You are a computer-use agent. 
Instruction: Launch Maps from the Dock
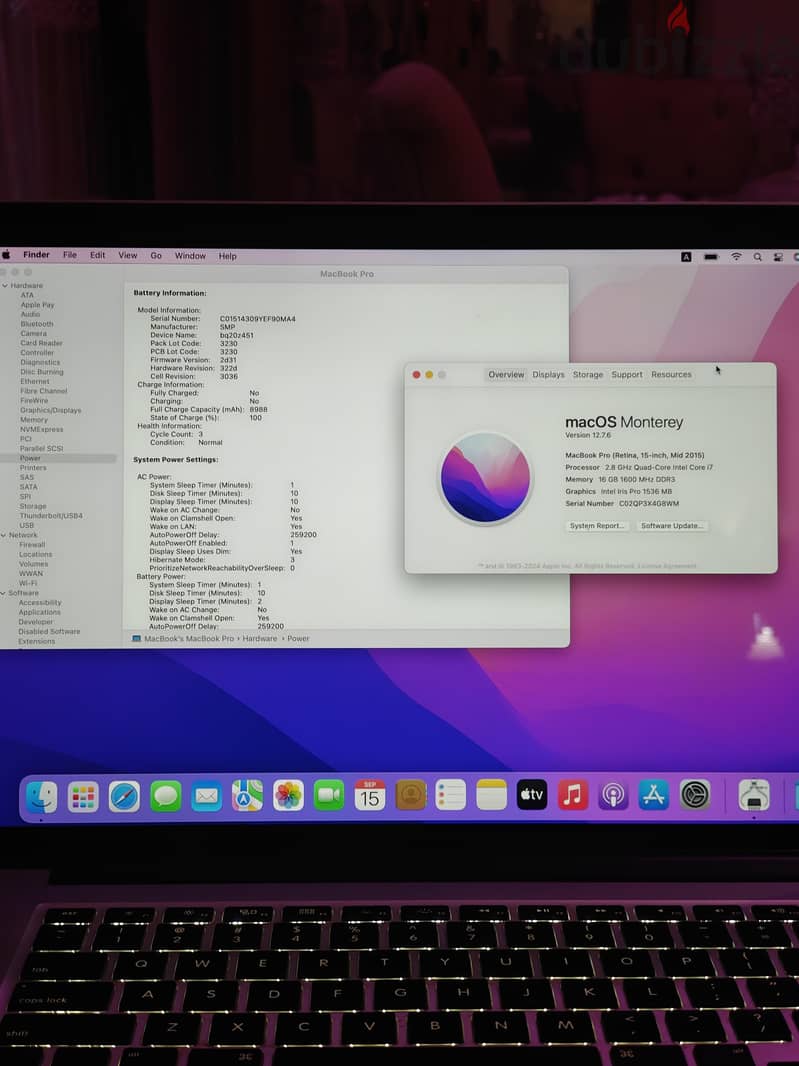click(x=247, y=795)
